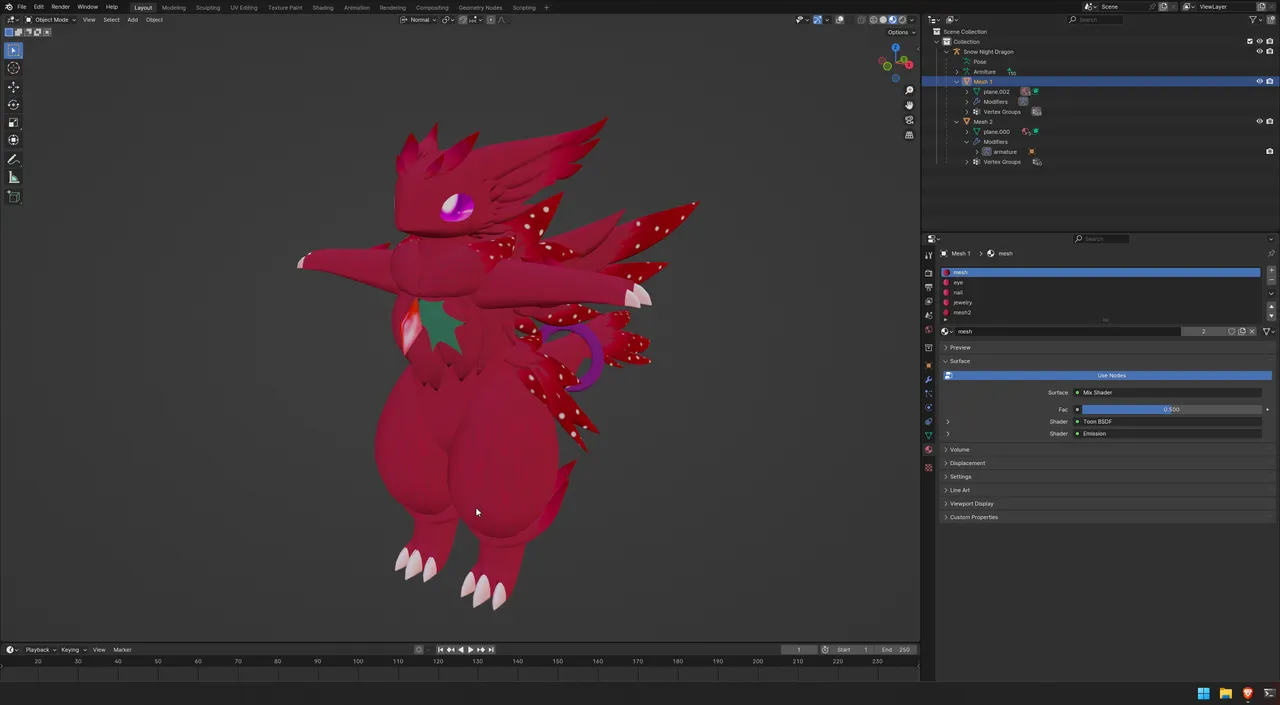Adjust the Fac slider
Image resolution: width=1280 pixels, height=705 pixels.
[x=1172, y=409]
